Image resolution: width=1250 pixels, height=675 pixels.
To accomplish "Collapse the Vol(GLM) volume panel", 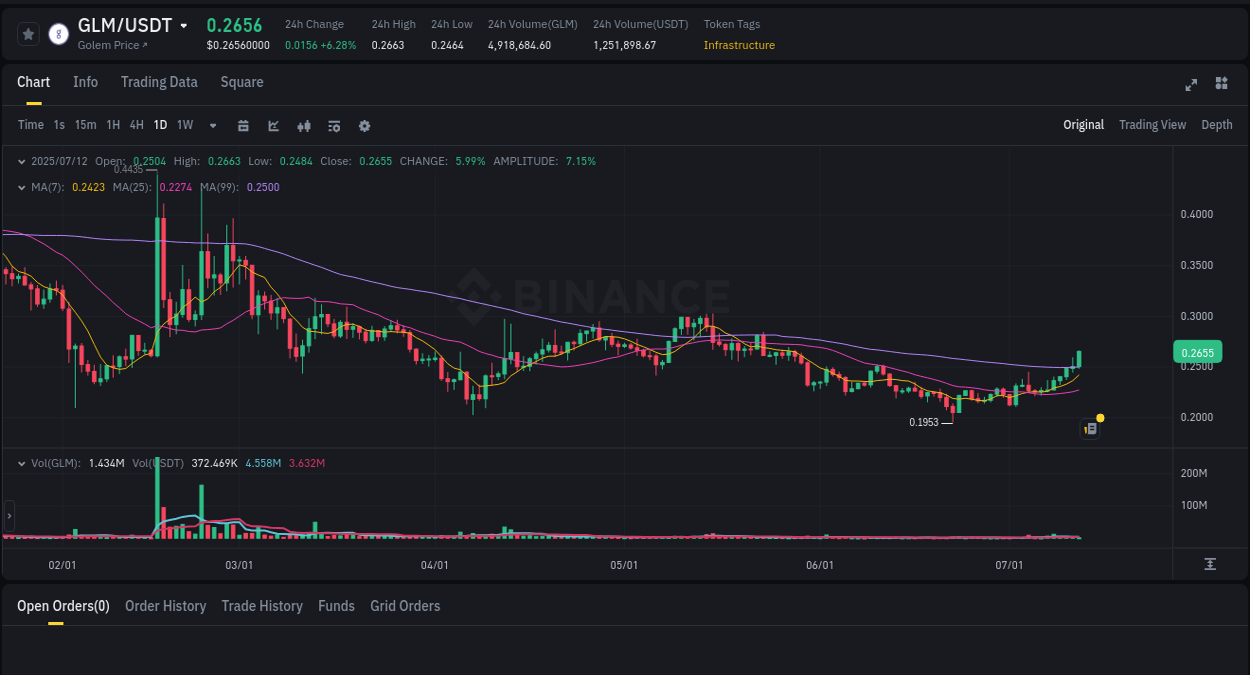I will (x=21, y=464).
